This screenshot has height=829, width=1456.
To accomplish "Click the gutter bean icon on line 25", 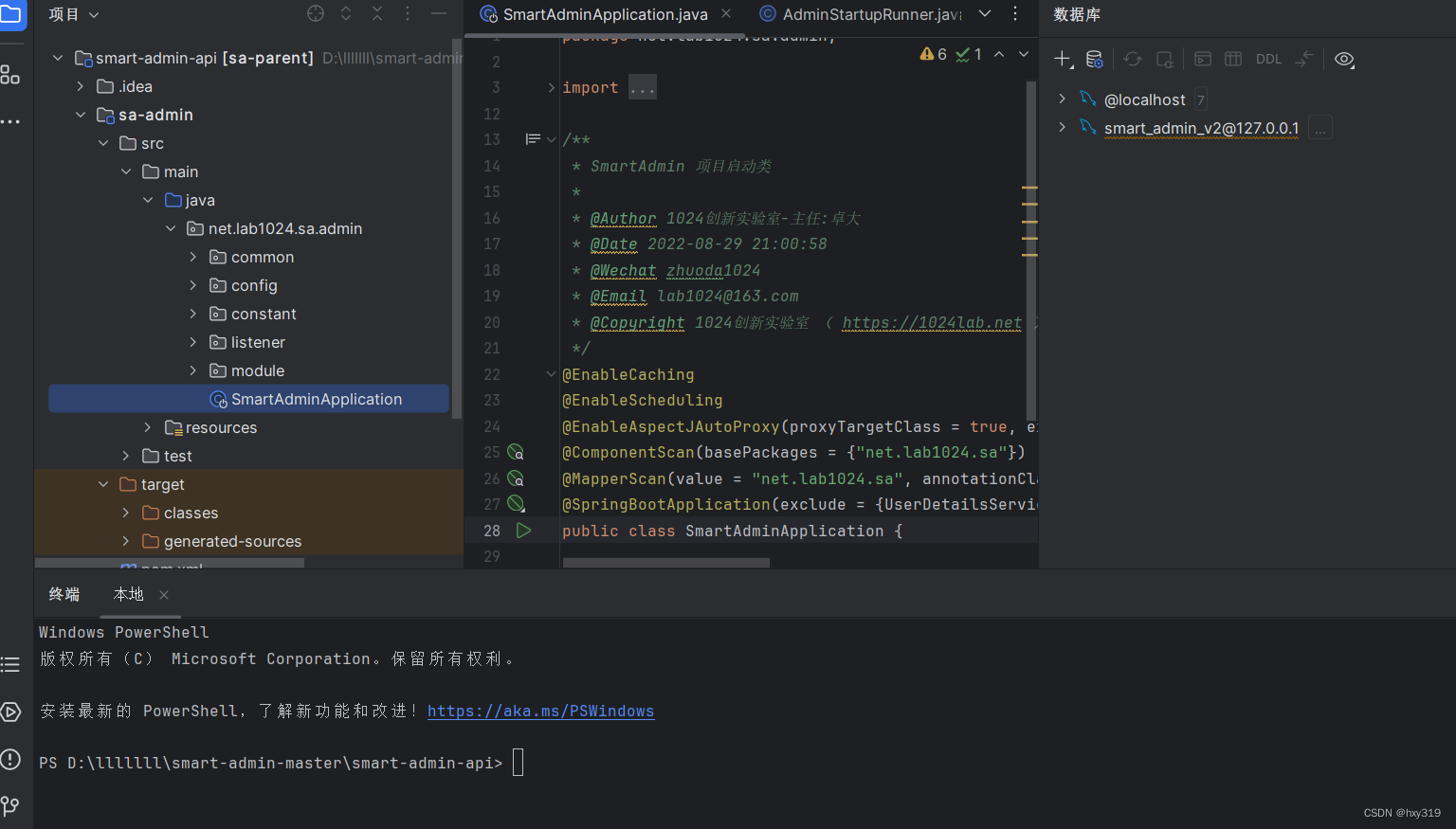I will point(516,452).
